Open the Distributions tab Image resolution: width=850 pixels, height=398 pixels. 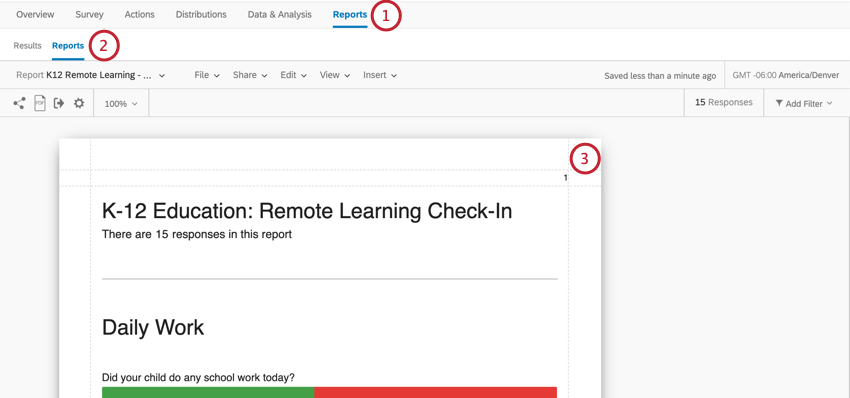coord(201,15)
